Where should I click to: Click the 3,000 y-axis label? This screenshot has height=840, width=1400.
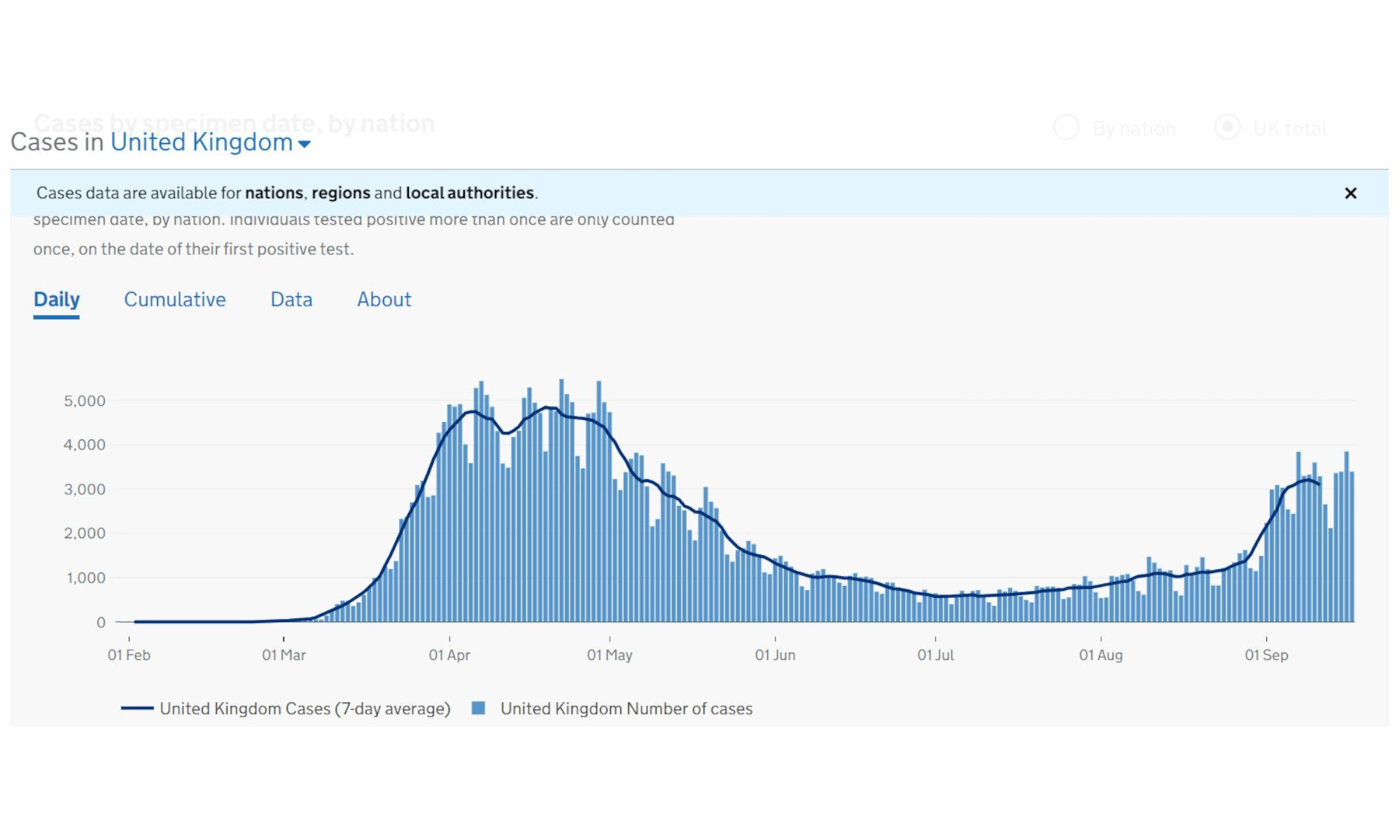pyautogui.click(x=85, y=489)
